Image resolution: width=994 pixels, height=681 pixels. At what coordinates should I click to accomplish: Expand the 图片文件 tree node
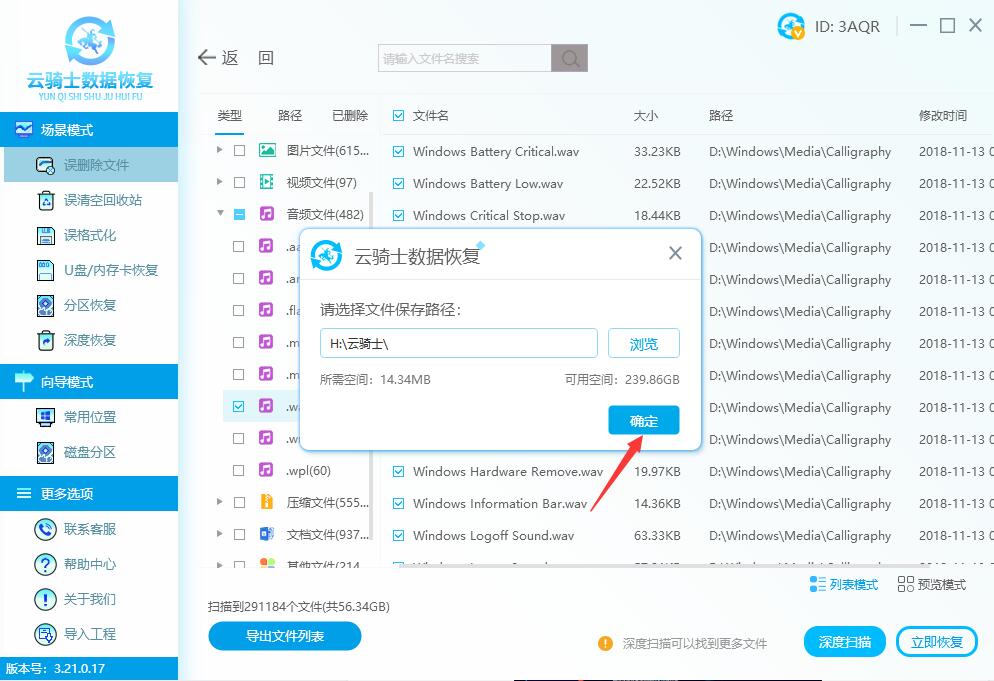219,150
